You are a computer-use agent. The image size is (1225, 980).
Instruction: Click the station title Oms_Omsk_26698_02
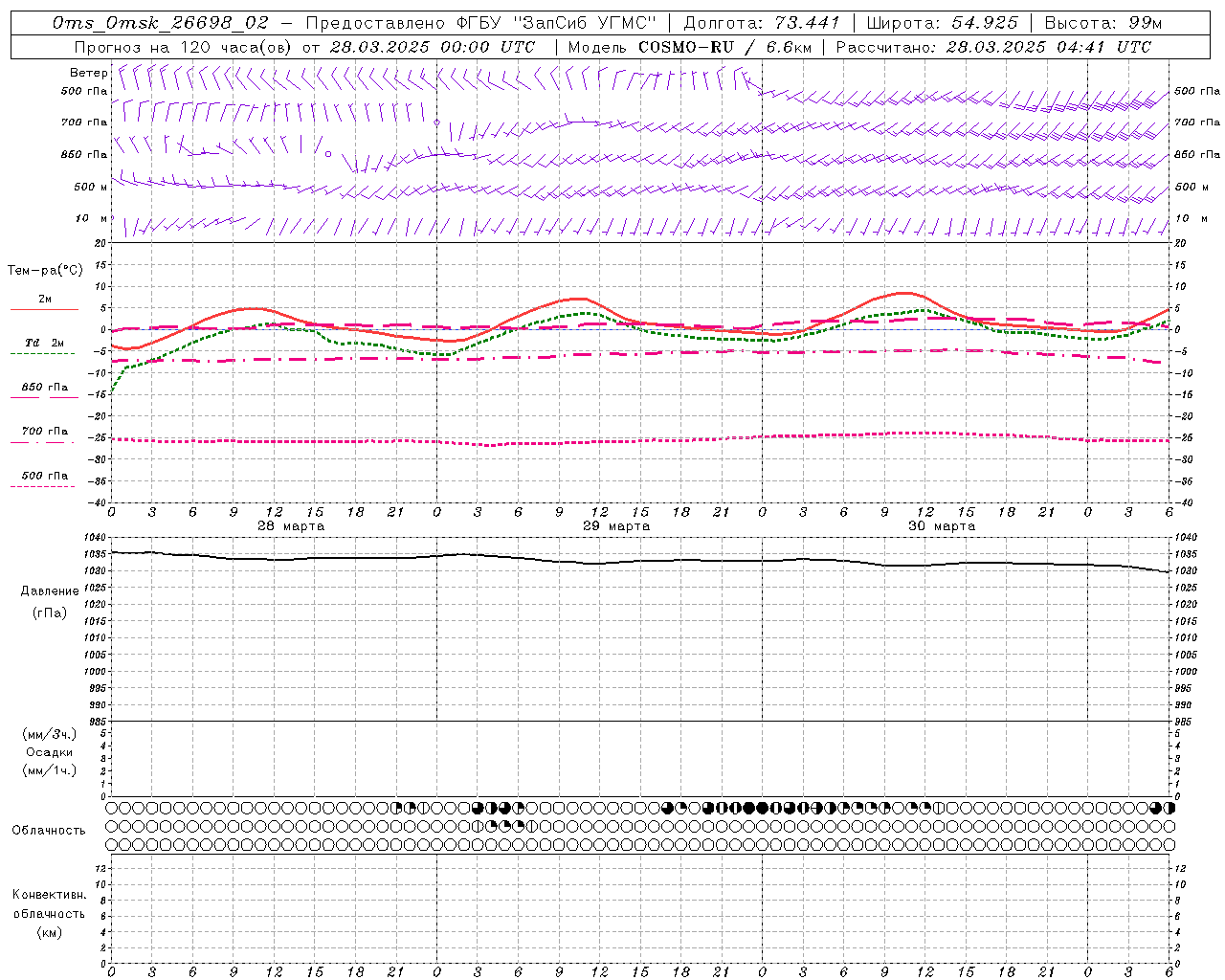(161, 23)
